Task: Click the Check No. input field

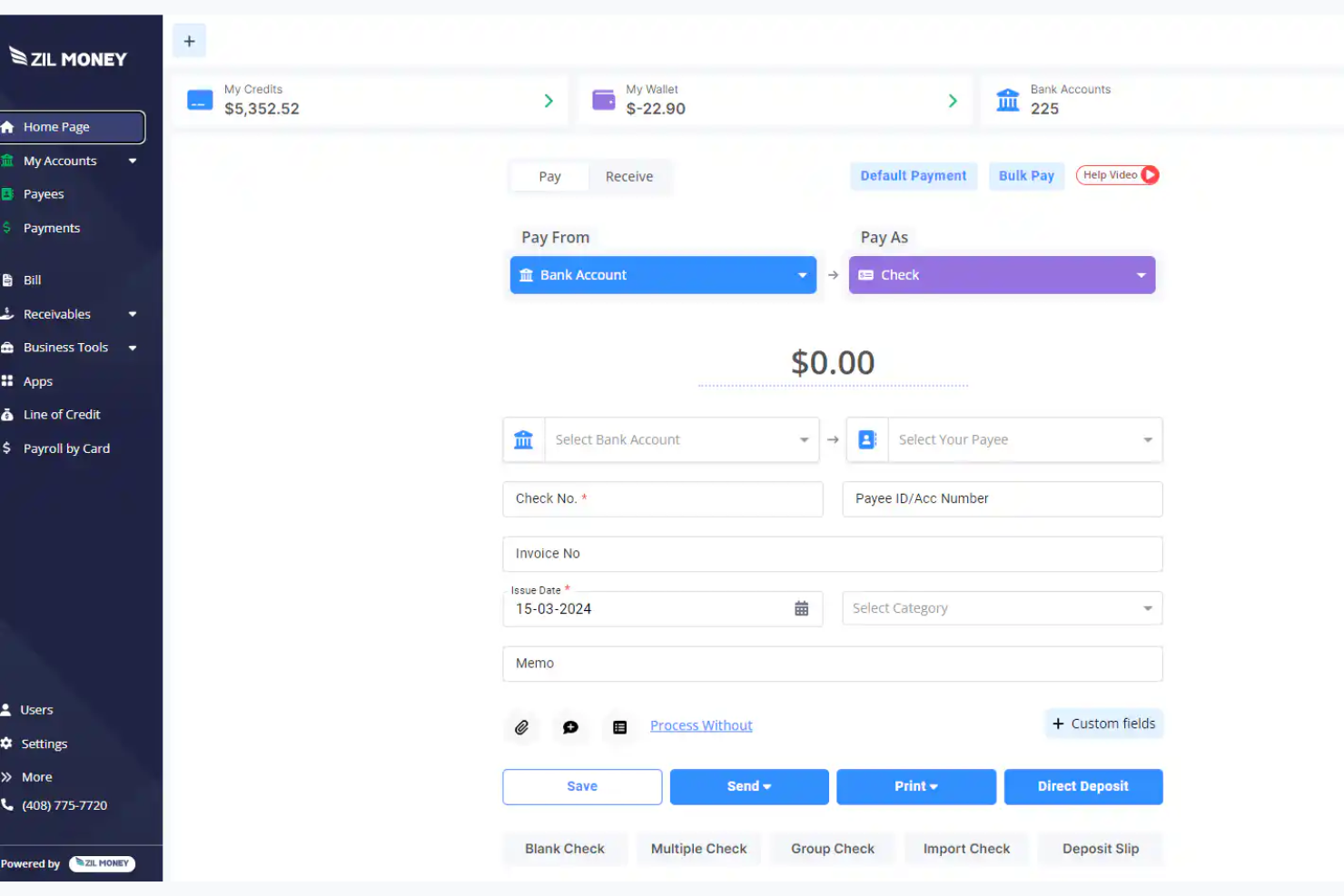Action: 663,499
